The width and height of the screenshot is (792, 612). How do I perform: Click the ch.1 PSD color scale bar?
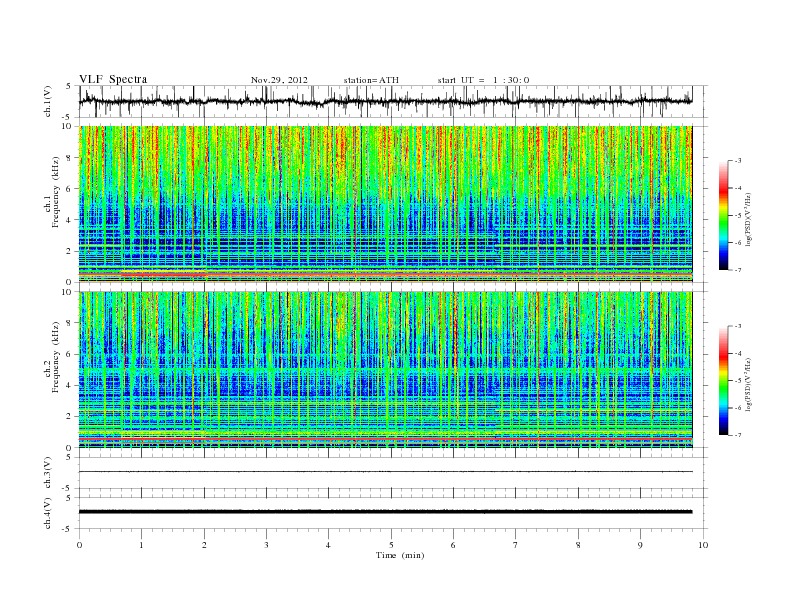pos(723,215)
